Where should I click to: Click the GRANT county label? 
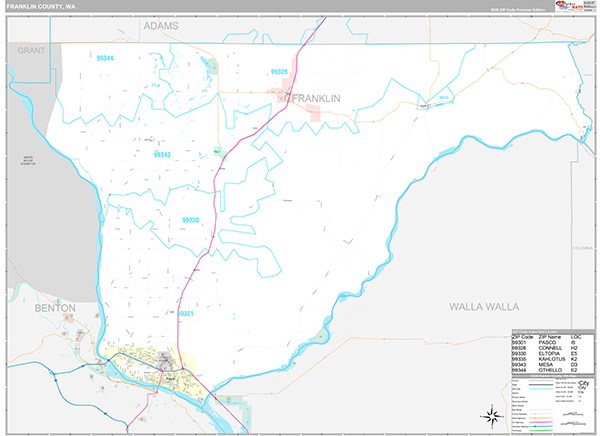point(31,50)
